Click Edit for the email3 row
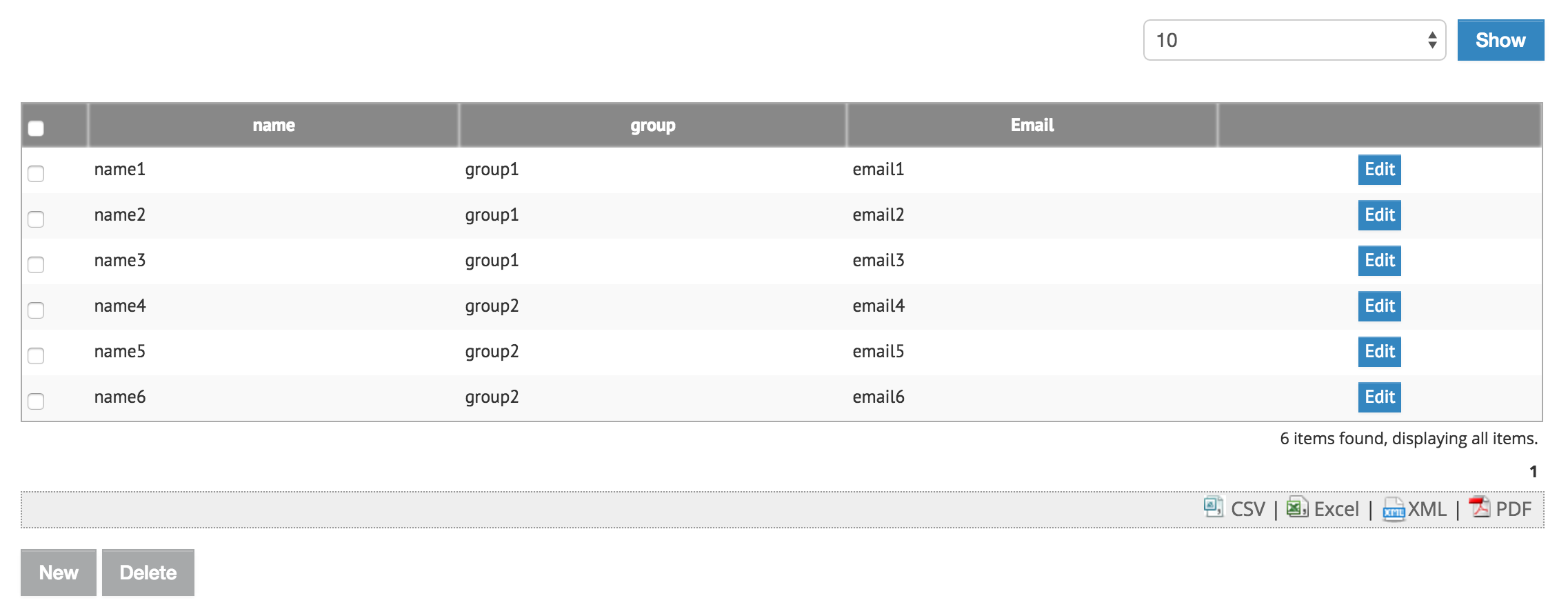 click(x=1379, y=261)
